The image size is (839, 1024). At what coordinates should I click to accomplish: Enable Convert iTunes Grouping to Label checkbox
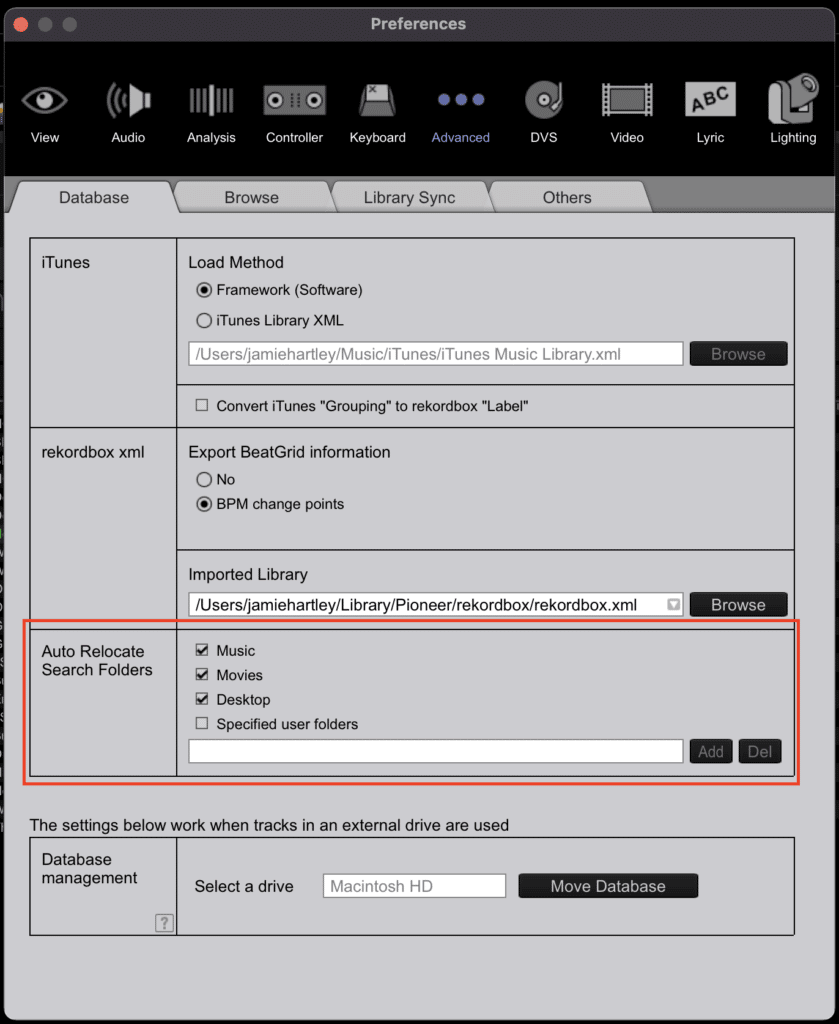click(x=202, y=406)
